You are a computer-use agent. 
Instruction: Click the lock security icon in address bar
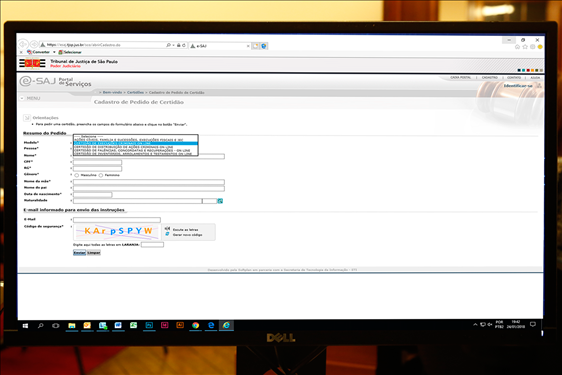(178, 45)
